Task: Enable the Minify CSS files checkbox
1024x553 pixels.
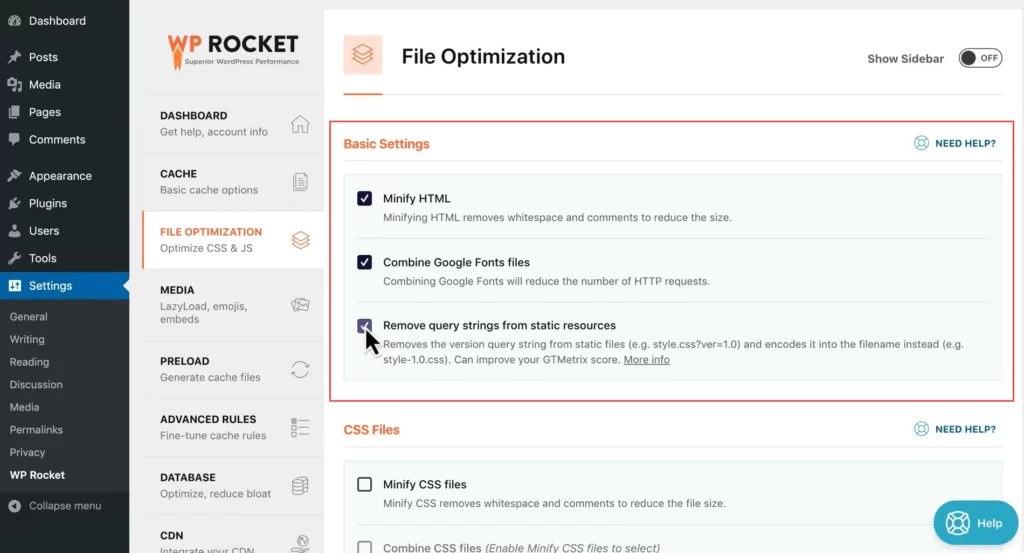Action: (x=365, y=485)
